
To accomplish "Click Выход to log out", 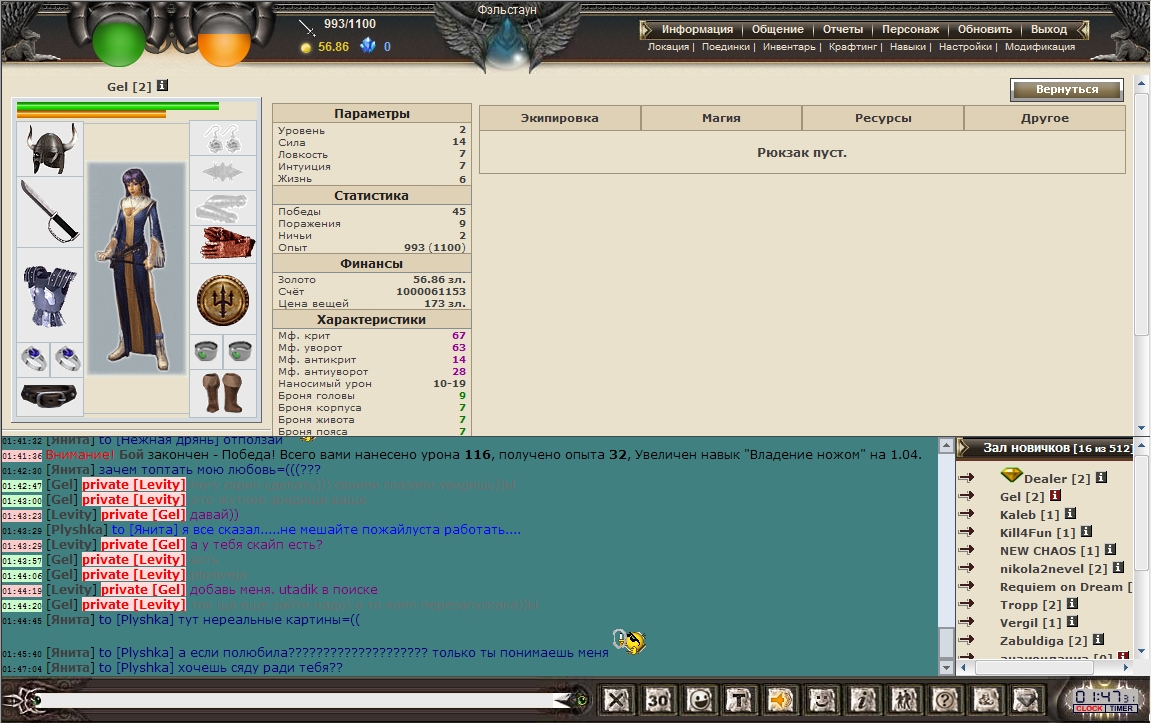I will [1048, 29].
